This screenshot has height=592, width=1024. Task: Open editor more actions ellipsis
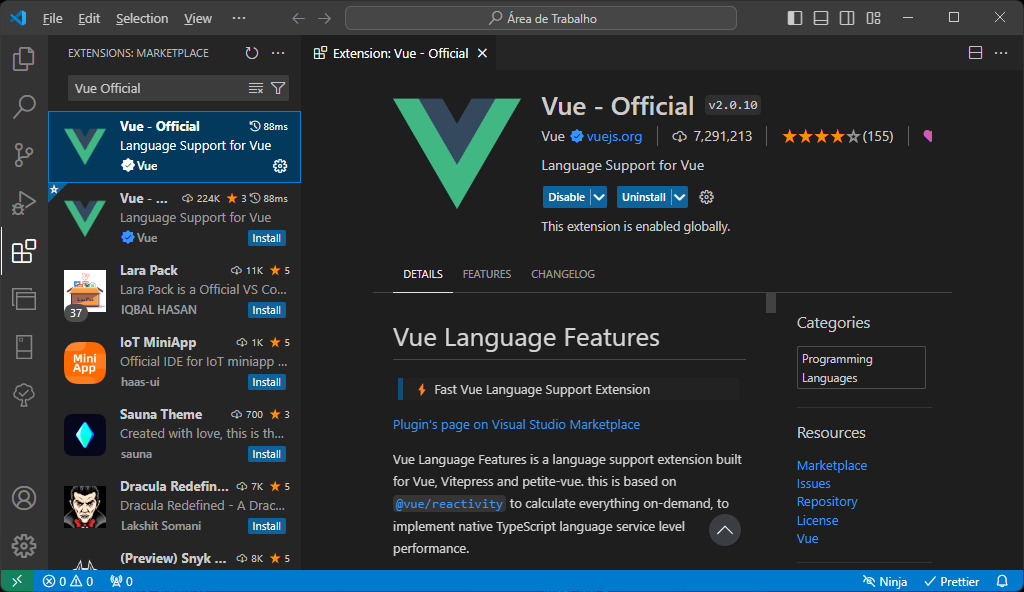coord(1001,53)
